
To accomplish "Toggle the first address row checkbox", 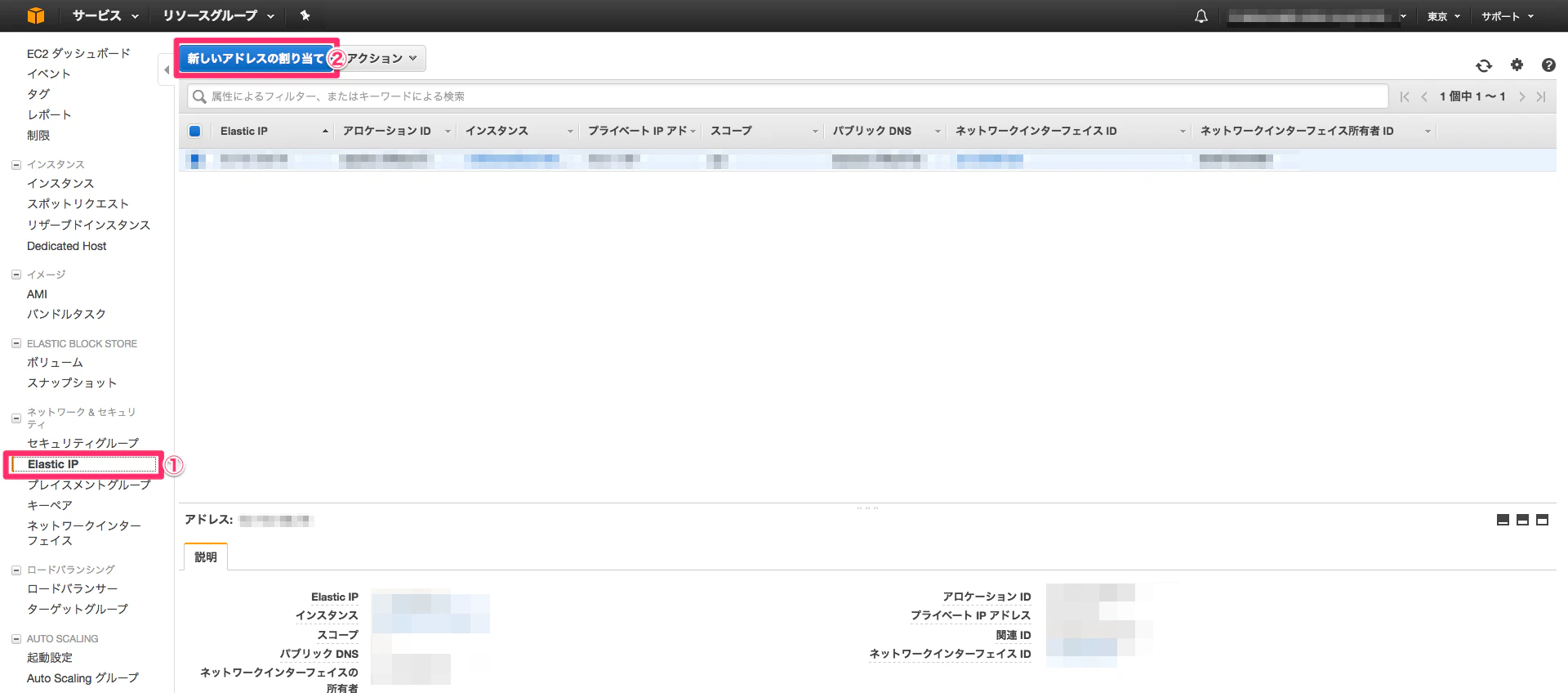I will click(195, 160).
